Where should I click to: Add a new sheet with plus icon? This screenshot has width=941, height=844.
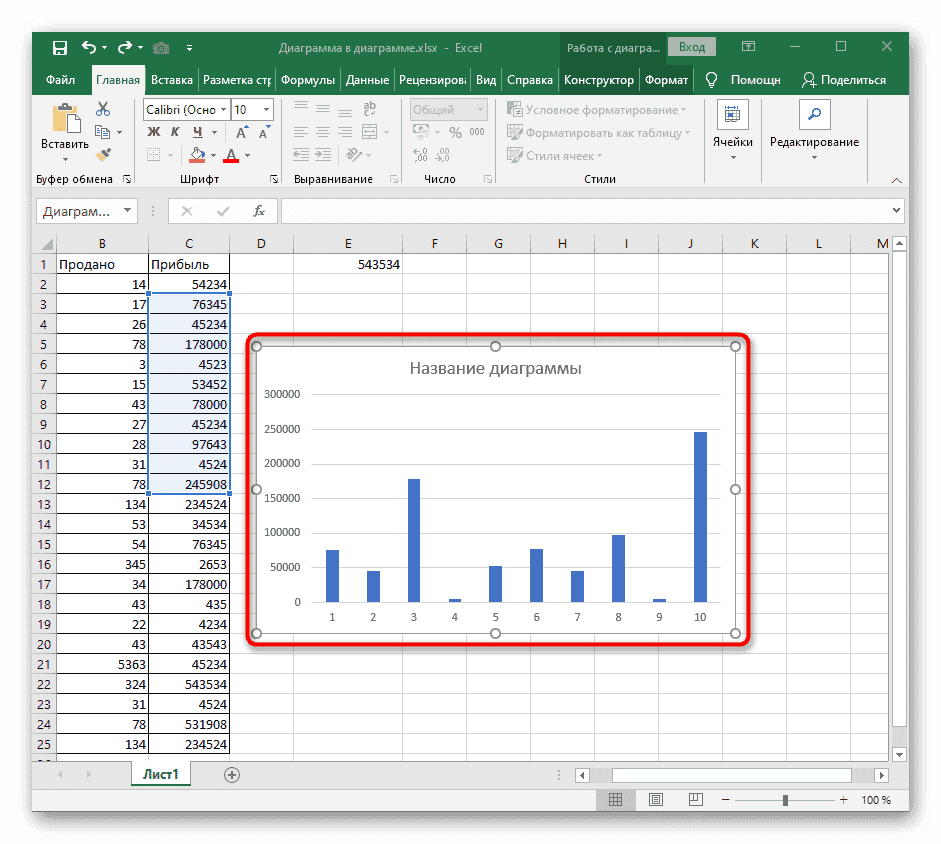232,775
